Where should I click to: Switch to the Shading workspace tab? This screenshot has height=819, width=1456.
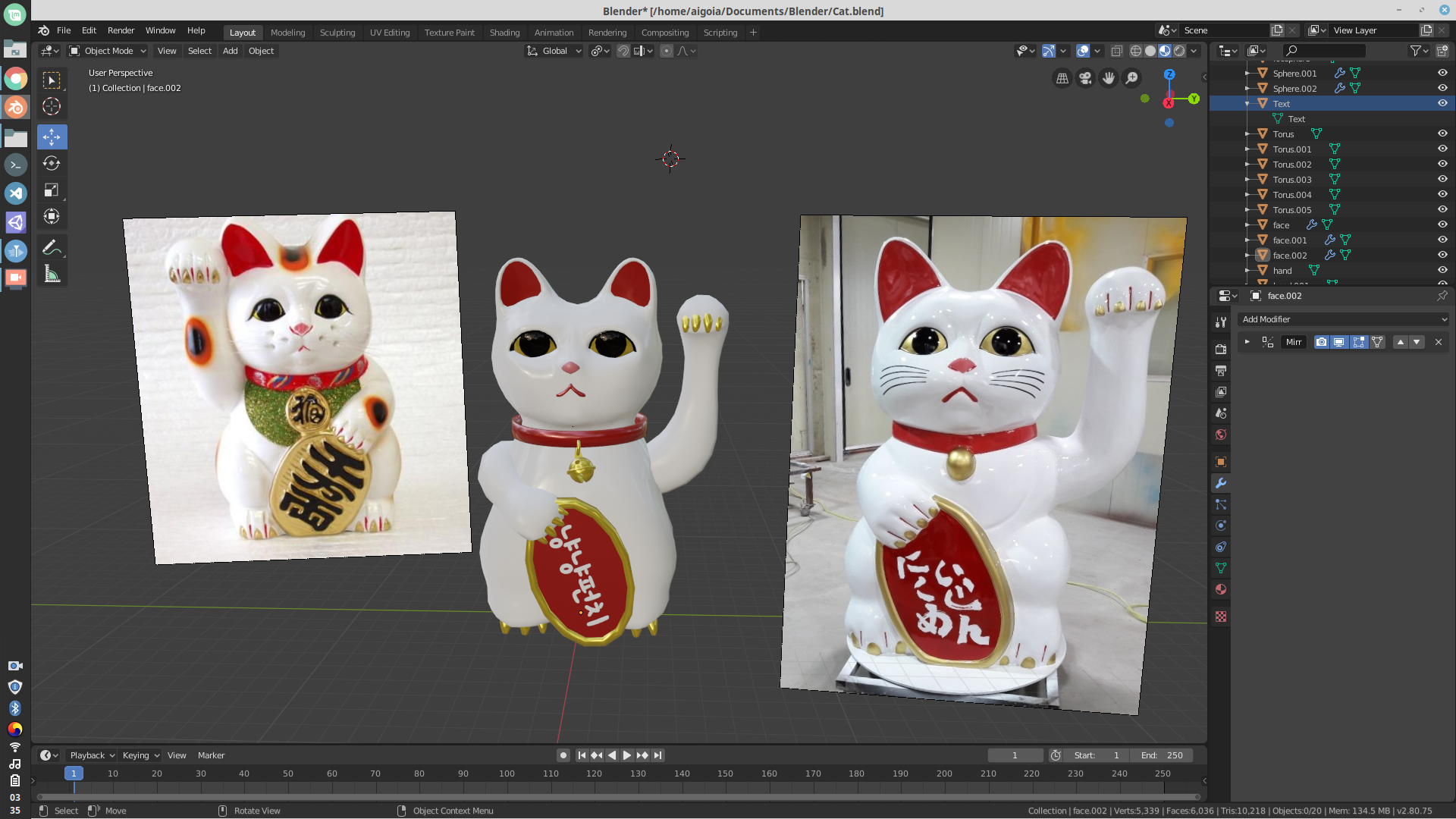504,33
